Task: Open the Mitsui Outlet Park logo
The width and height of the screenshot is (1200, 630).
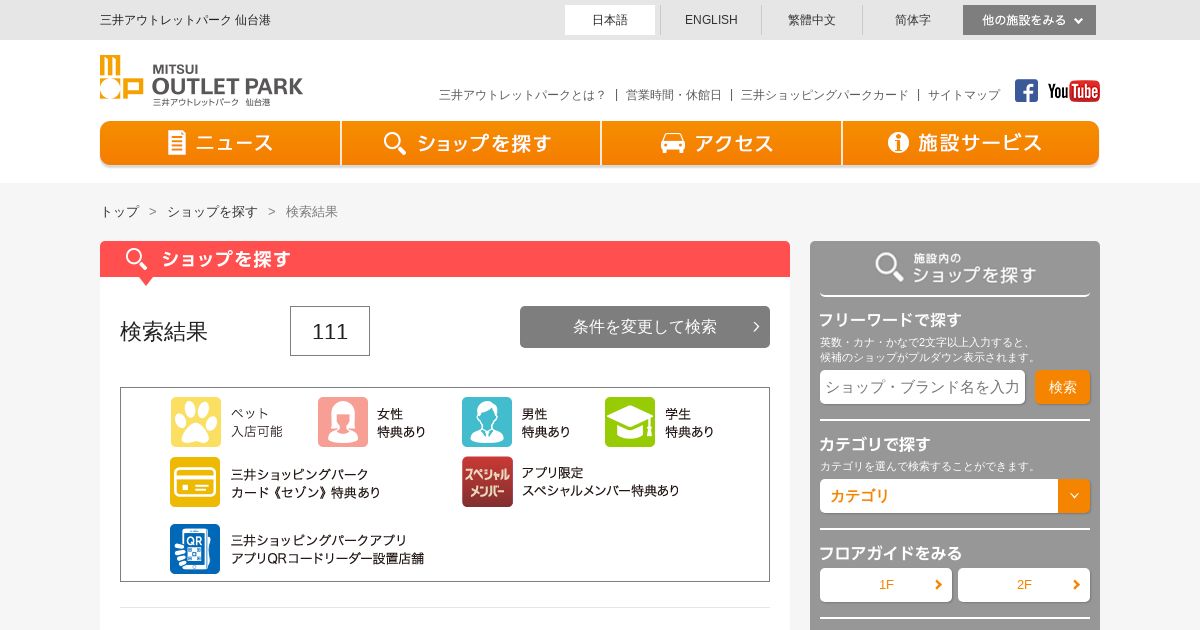Action: (x=201, y=81)
